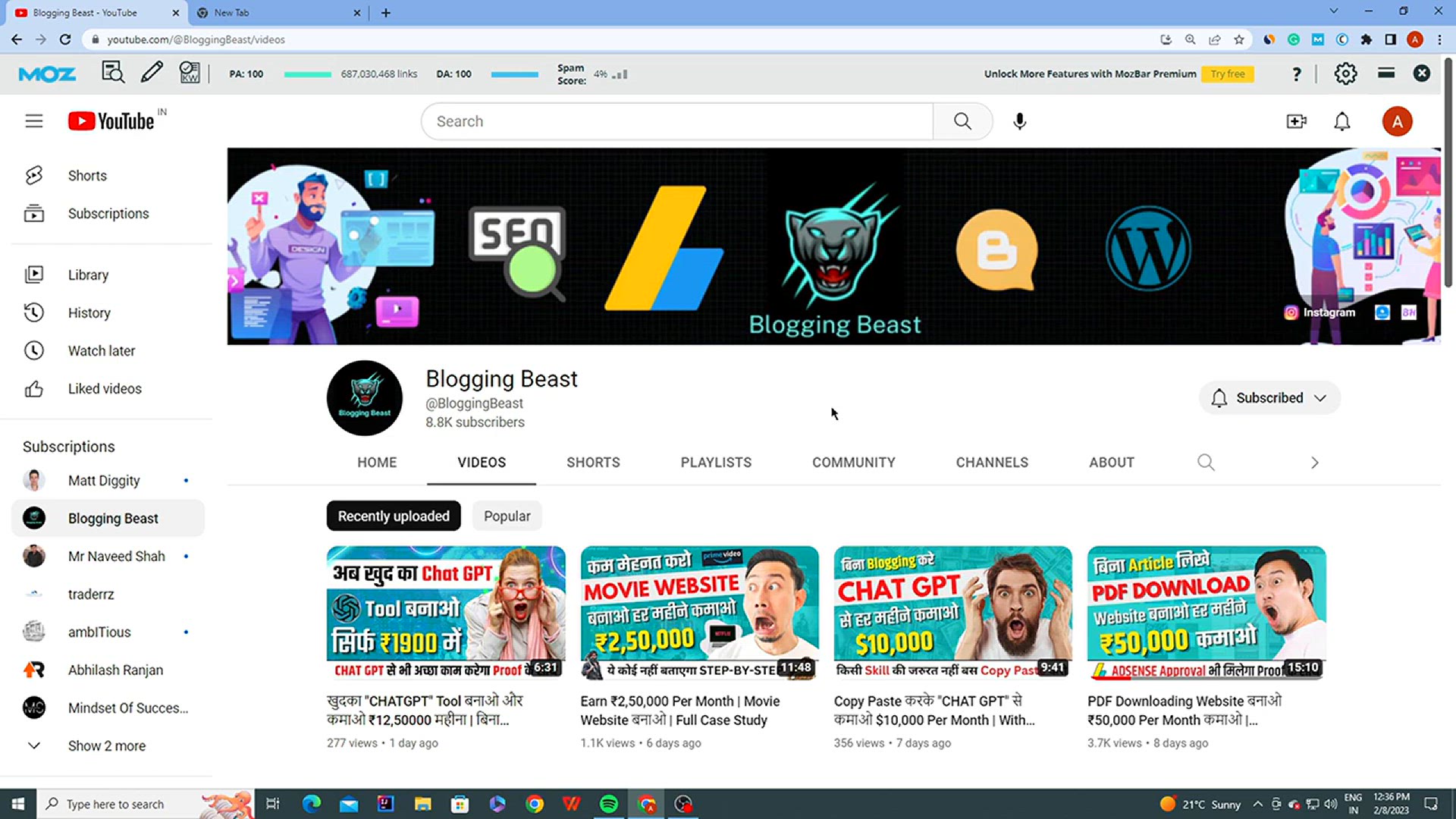Click MozBar highlight pencil icon
Image resolution: width=1456 pixels, height=819 pixels.
[152, 73]
